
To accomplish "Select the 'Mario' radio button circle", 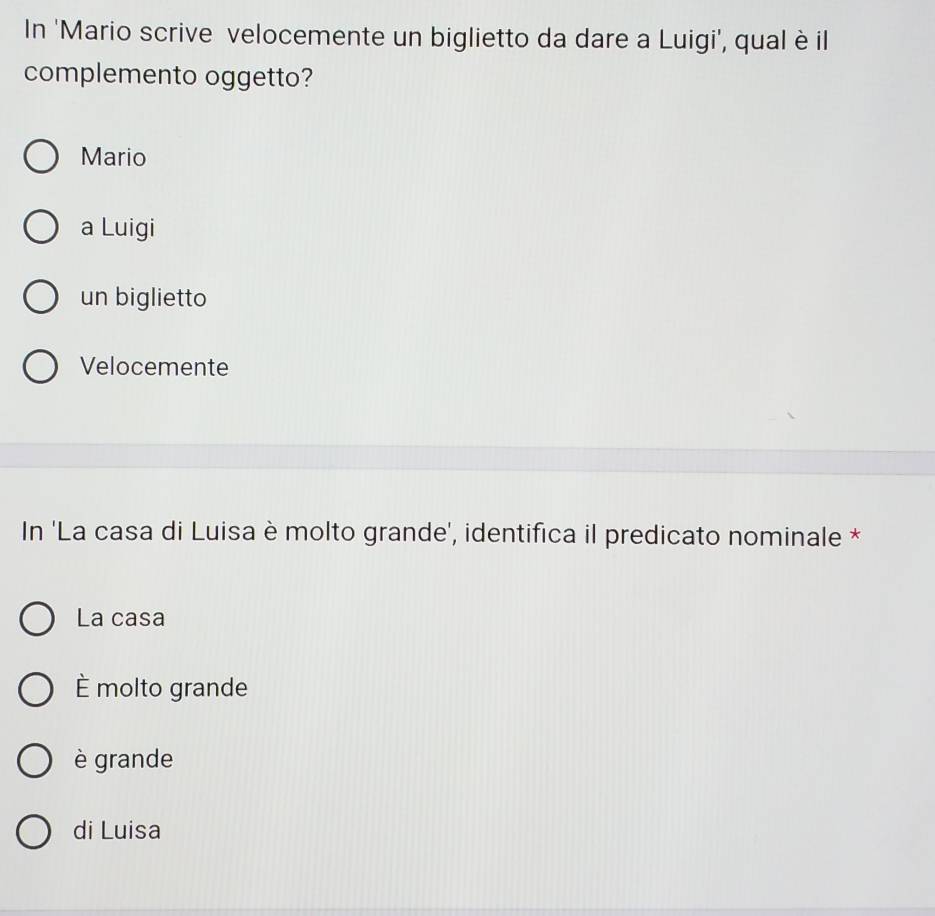I will (41, 157).
